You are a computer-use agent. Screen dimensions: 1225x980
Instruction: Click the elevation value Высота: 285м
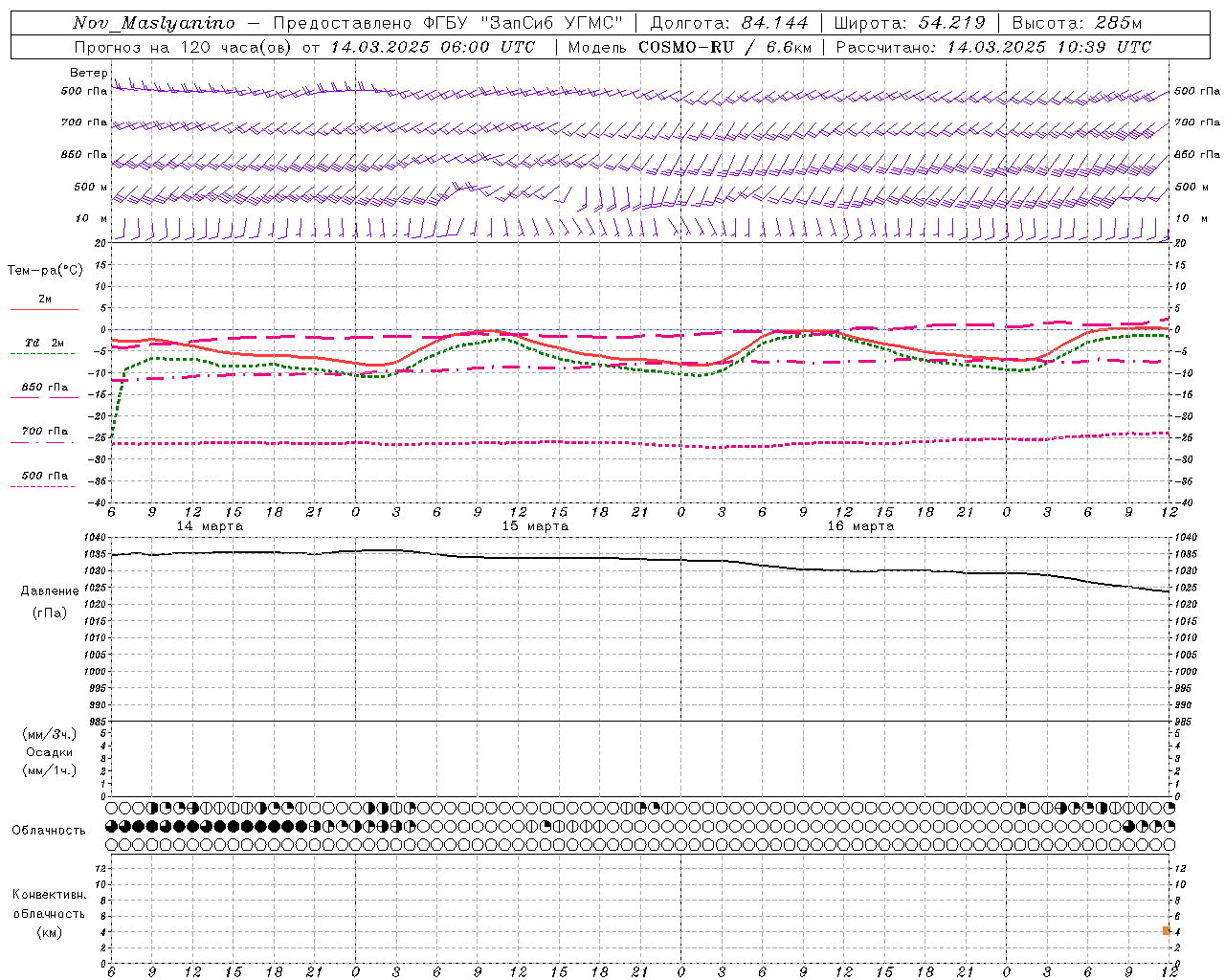[1077, 23]
